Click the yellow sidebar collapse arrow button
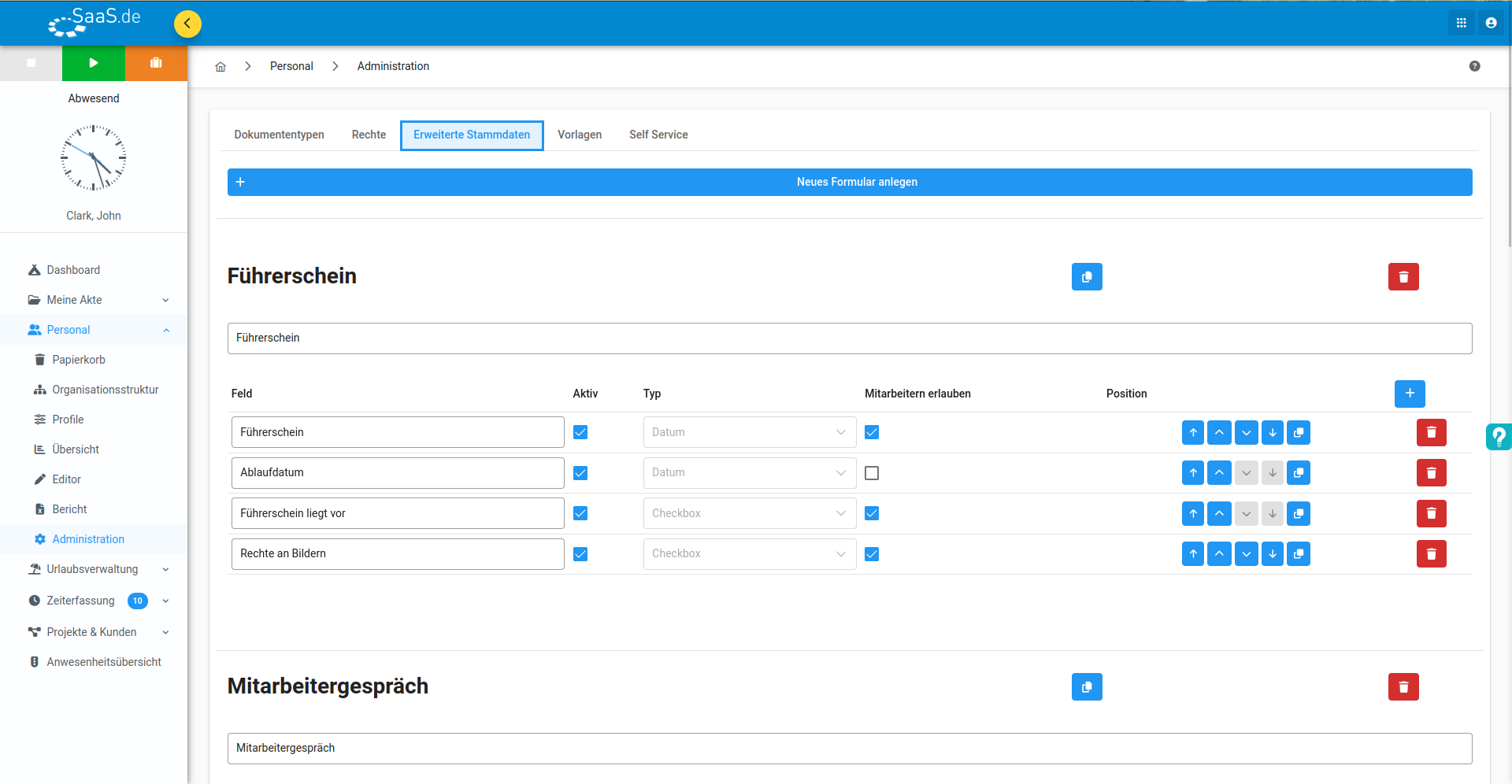 187,24
